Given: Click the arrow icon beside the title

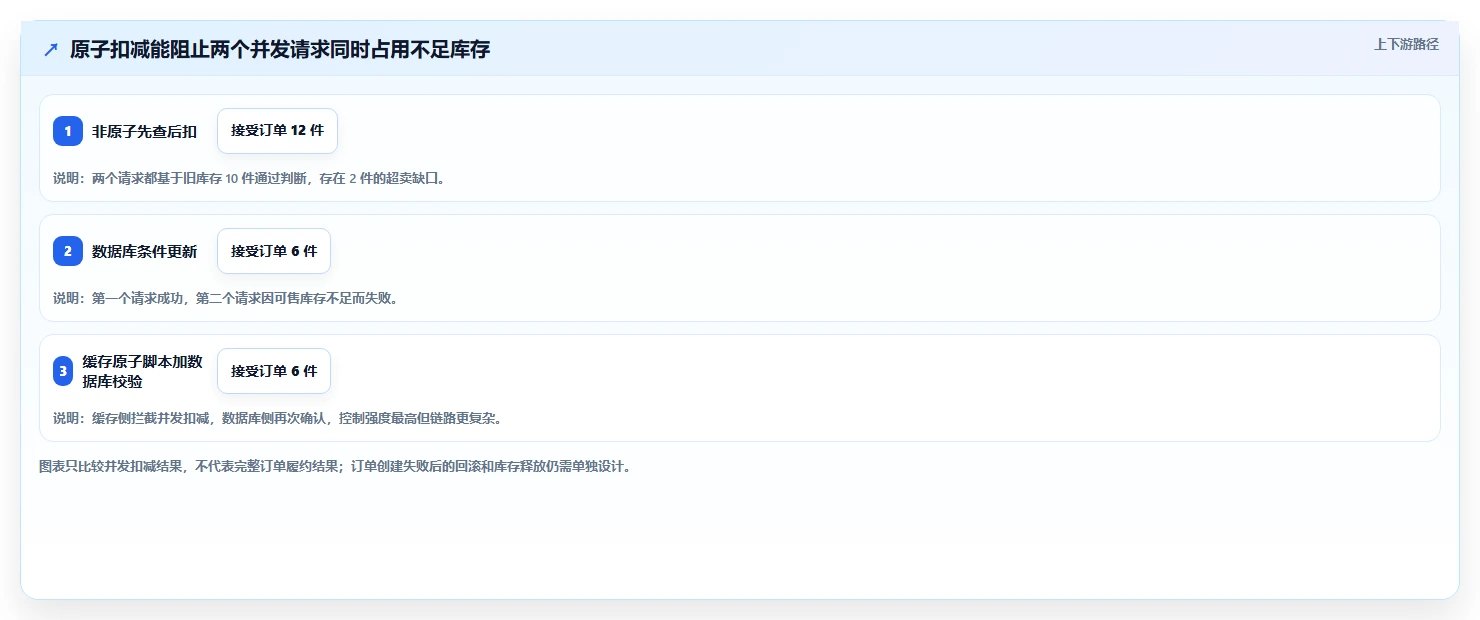Looking at the screenshot, I should pos(51,49).
